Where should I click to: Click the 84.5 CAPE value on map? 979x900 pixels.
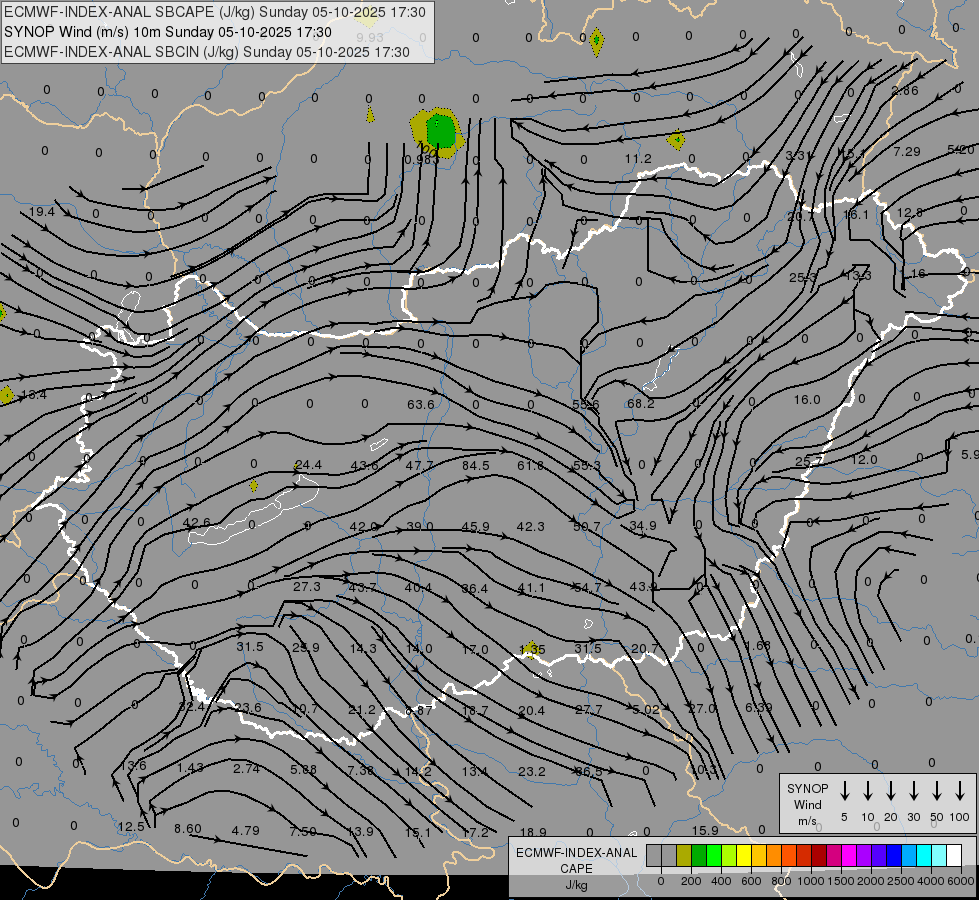coord(475,465)
